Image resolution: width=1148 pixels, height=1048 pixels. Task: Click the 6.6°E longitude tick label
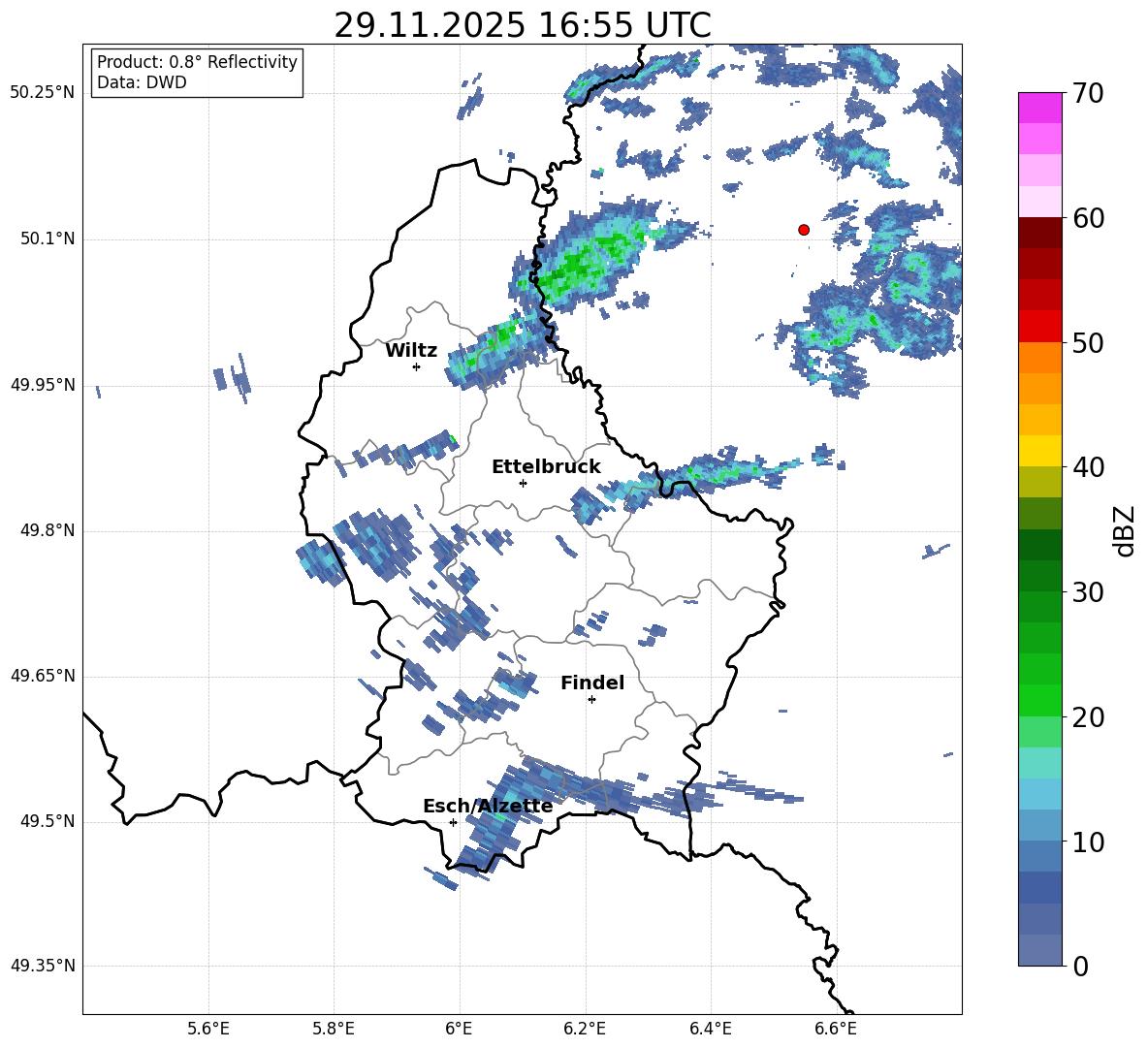coord(836,1029)
